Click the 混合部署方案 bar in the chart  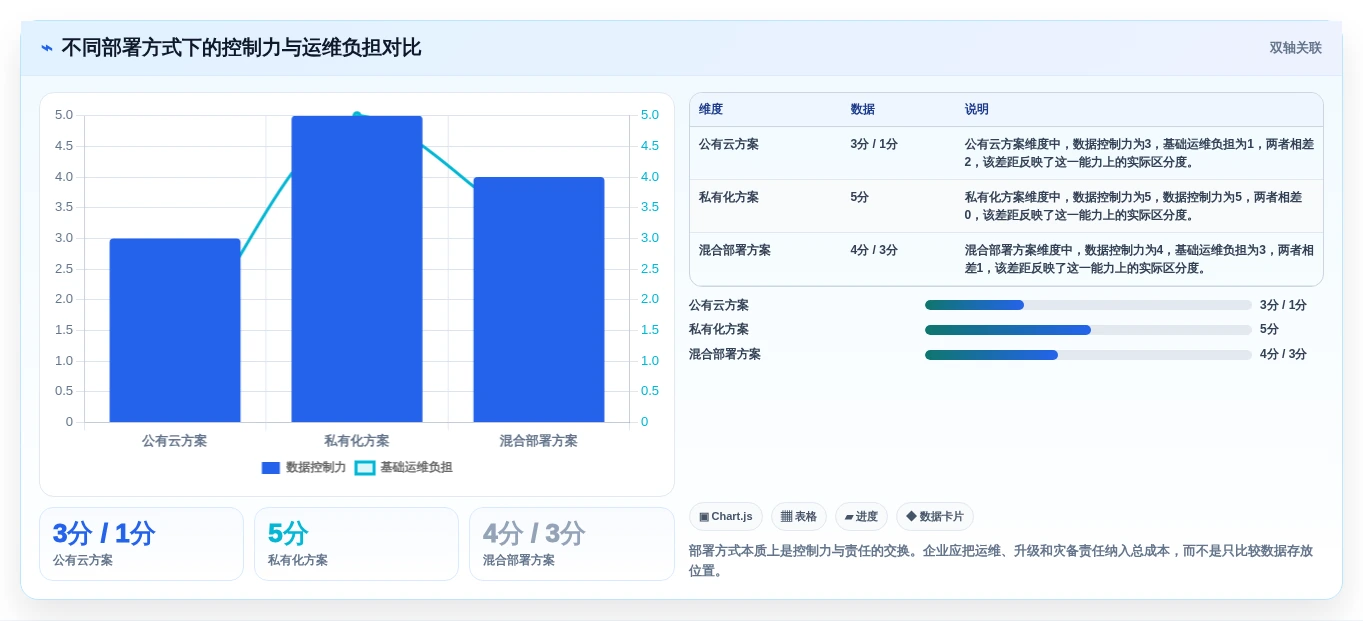point(539,300)
